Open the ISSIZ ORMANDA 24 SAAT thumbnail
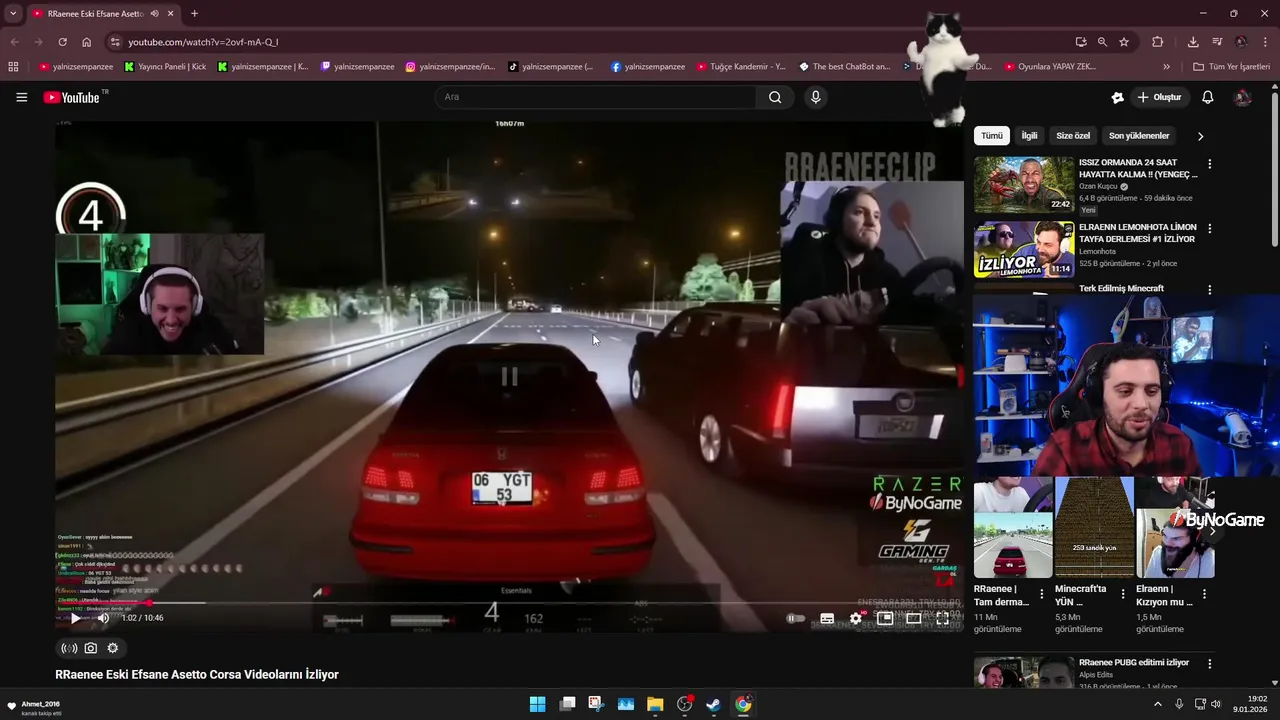1280x720 pixels. pos(1024,184)
